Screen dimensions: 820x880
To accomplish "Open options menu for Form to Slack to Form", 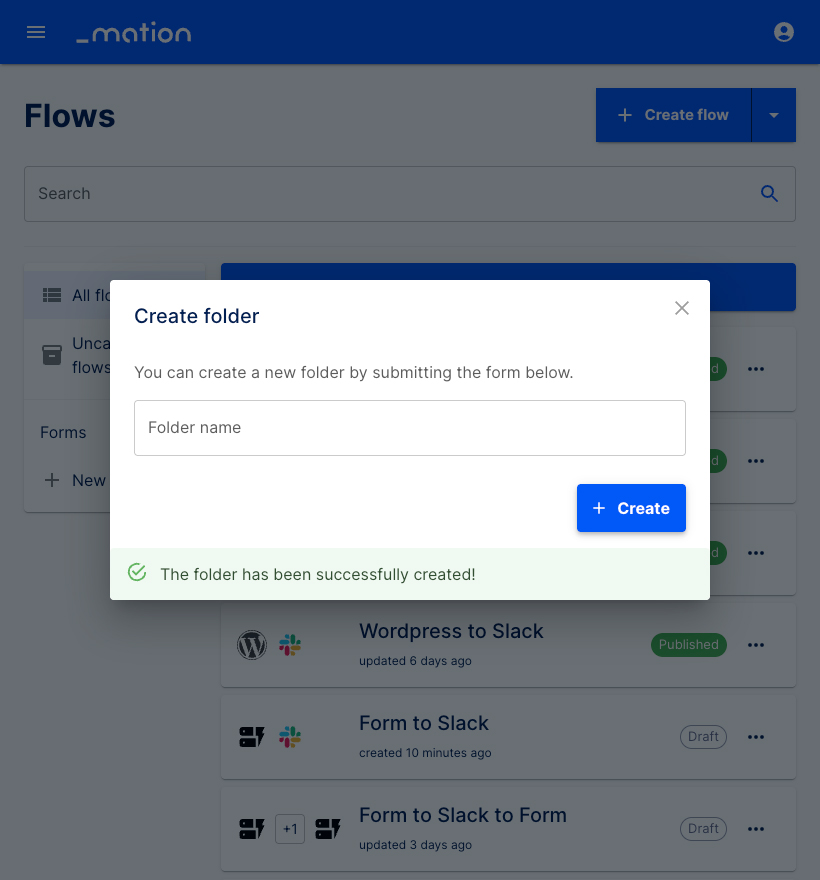I will pos(756,829).
